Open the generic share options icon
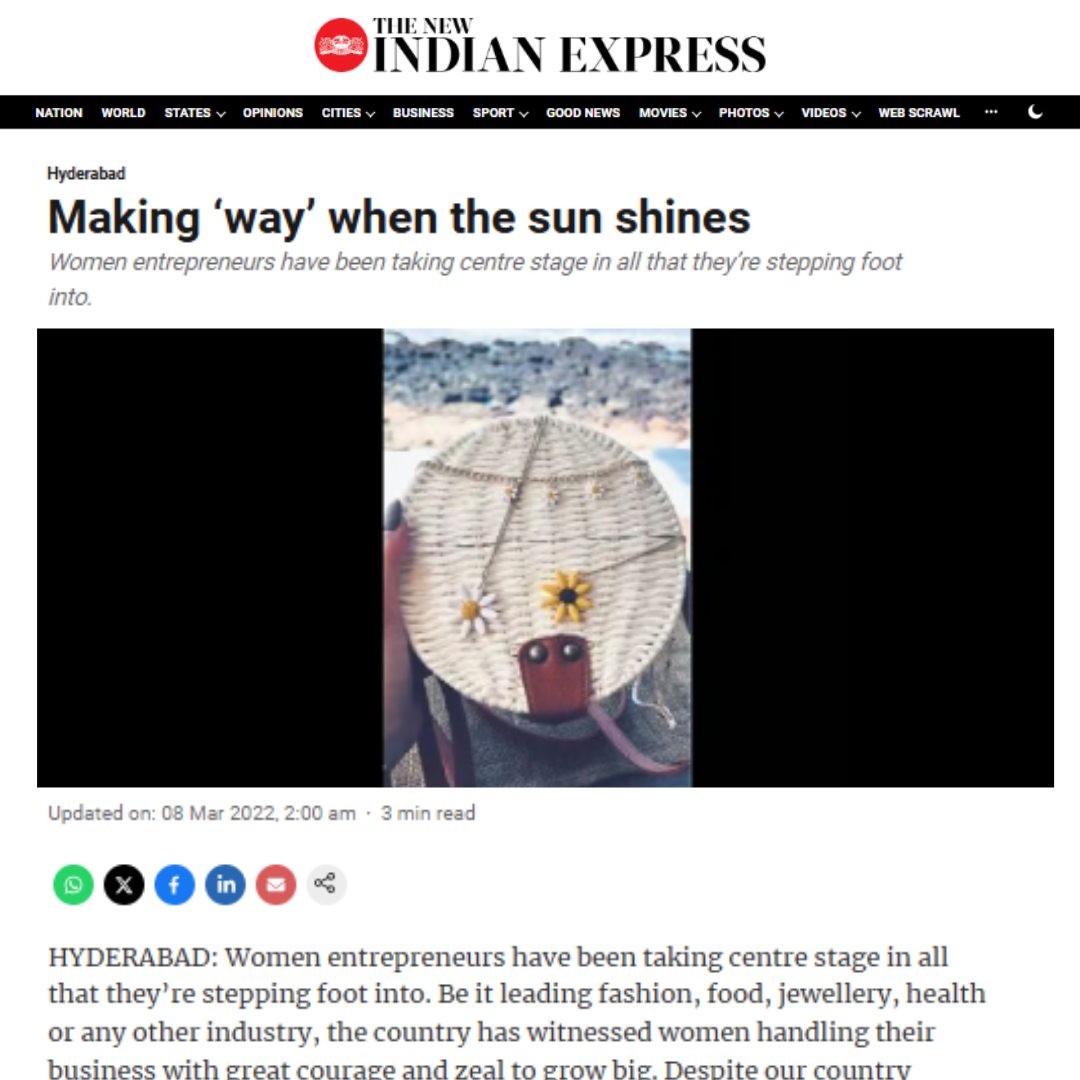The width and height of the screenshot is (1080, 1080). (x=326, y=884)
